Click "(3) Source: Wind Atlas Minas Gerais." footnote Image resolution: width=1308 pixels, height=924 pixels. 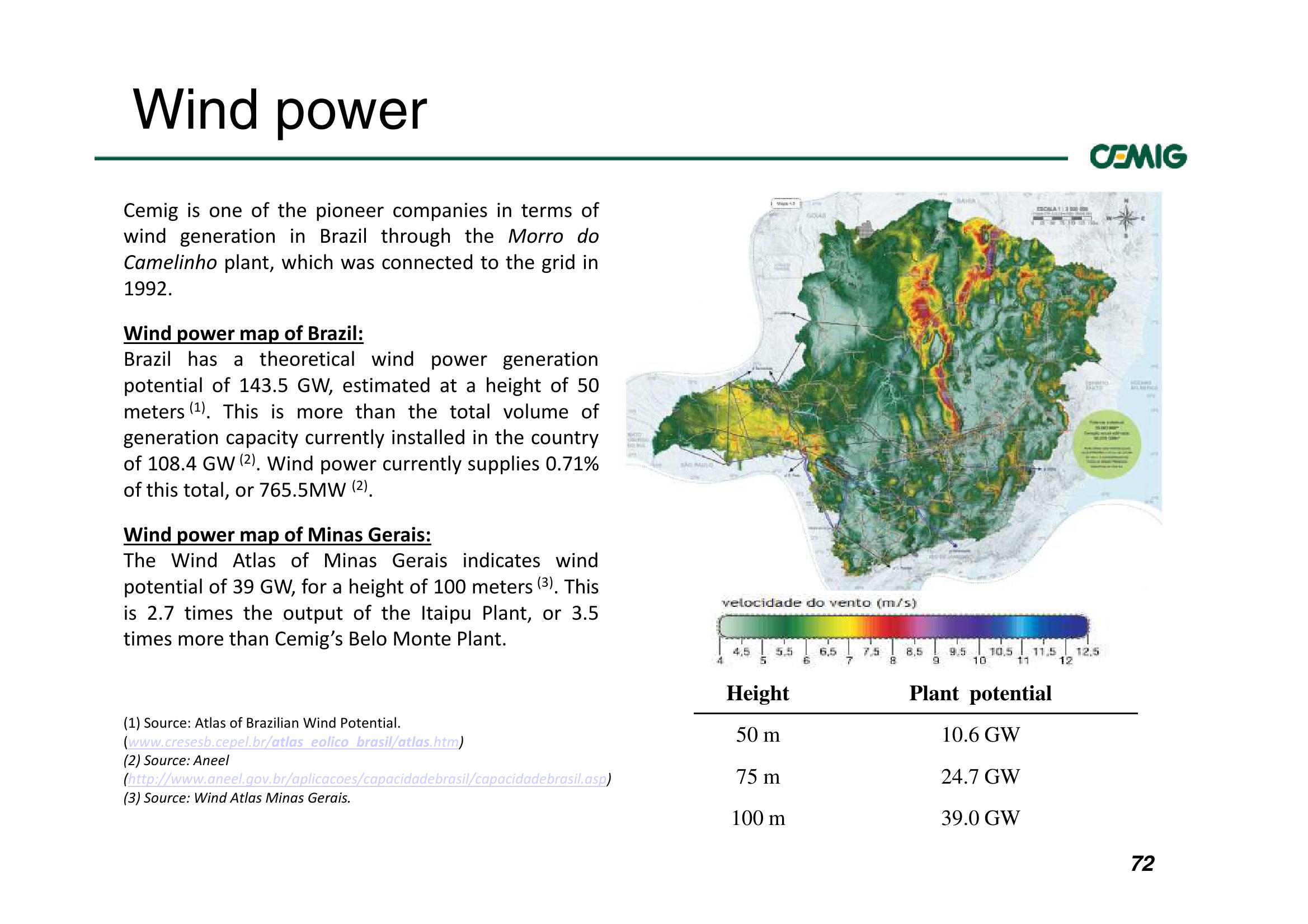click(237, 798)
